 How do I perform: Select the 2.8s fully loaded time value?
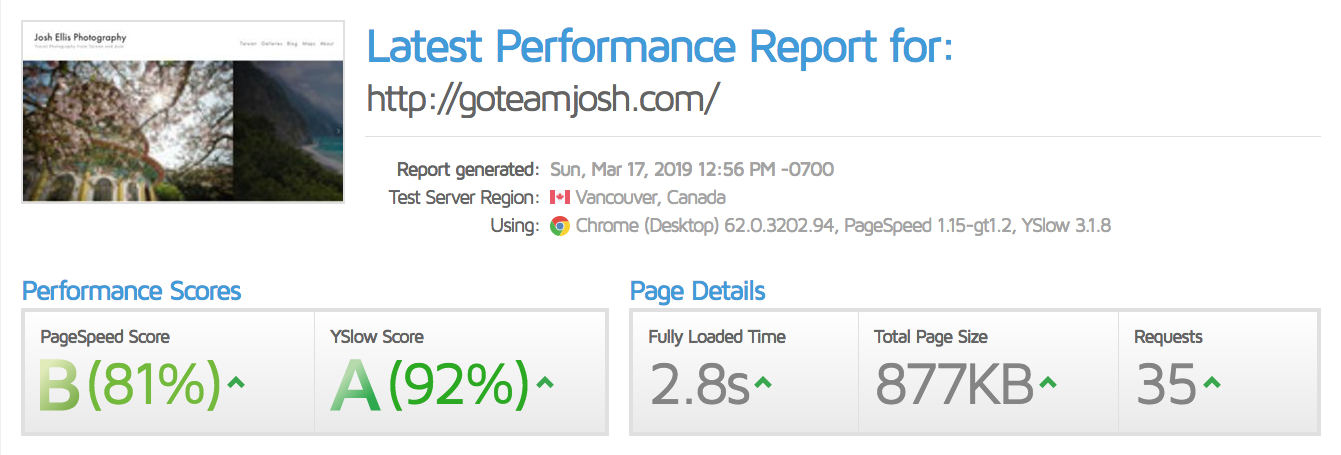[700, 384]
